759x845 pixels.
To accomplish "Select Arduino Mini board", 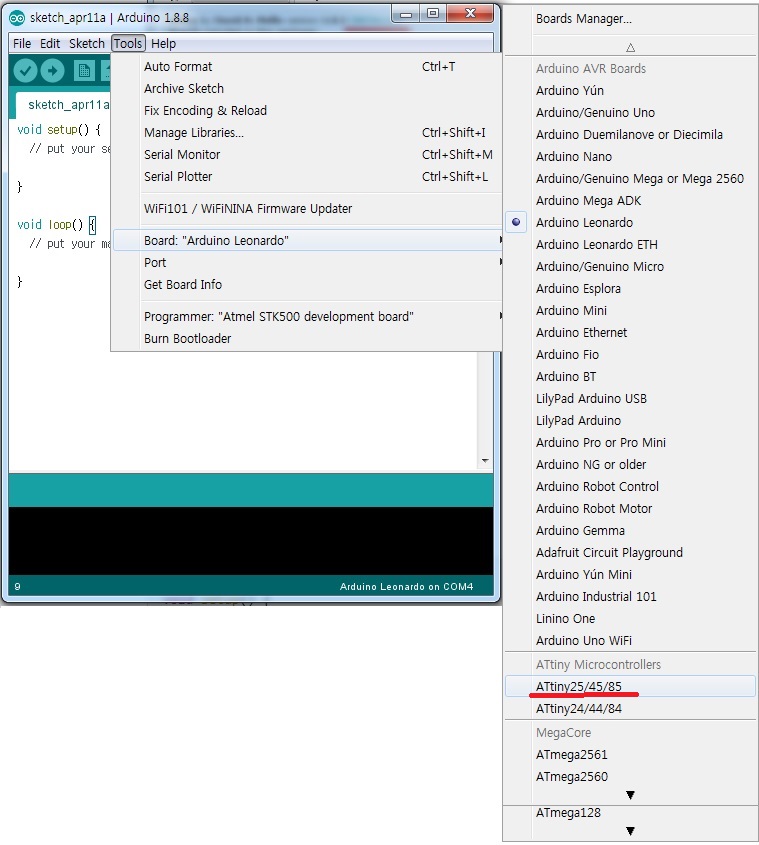I will point(630,310).
